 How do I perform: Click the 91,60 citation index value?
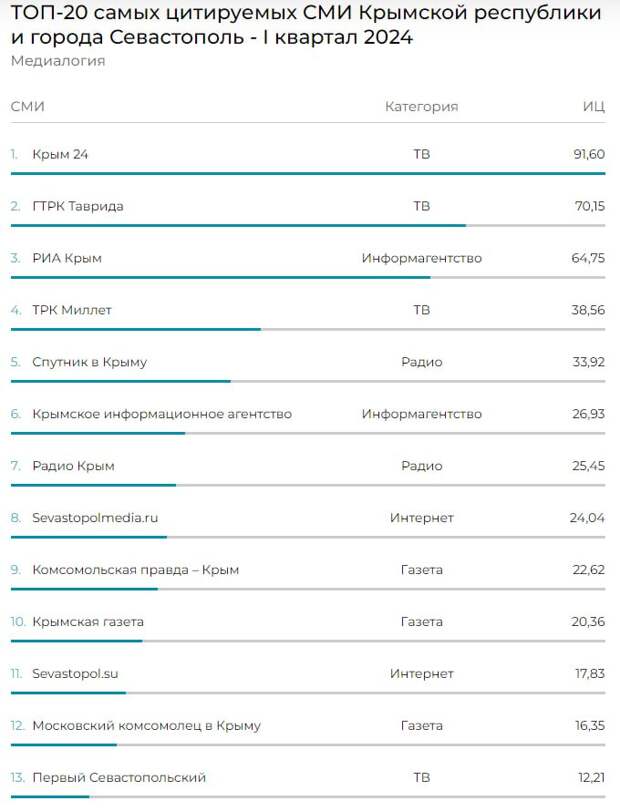(x=589, y=154)
